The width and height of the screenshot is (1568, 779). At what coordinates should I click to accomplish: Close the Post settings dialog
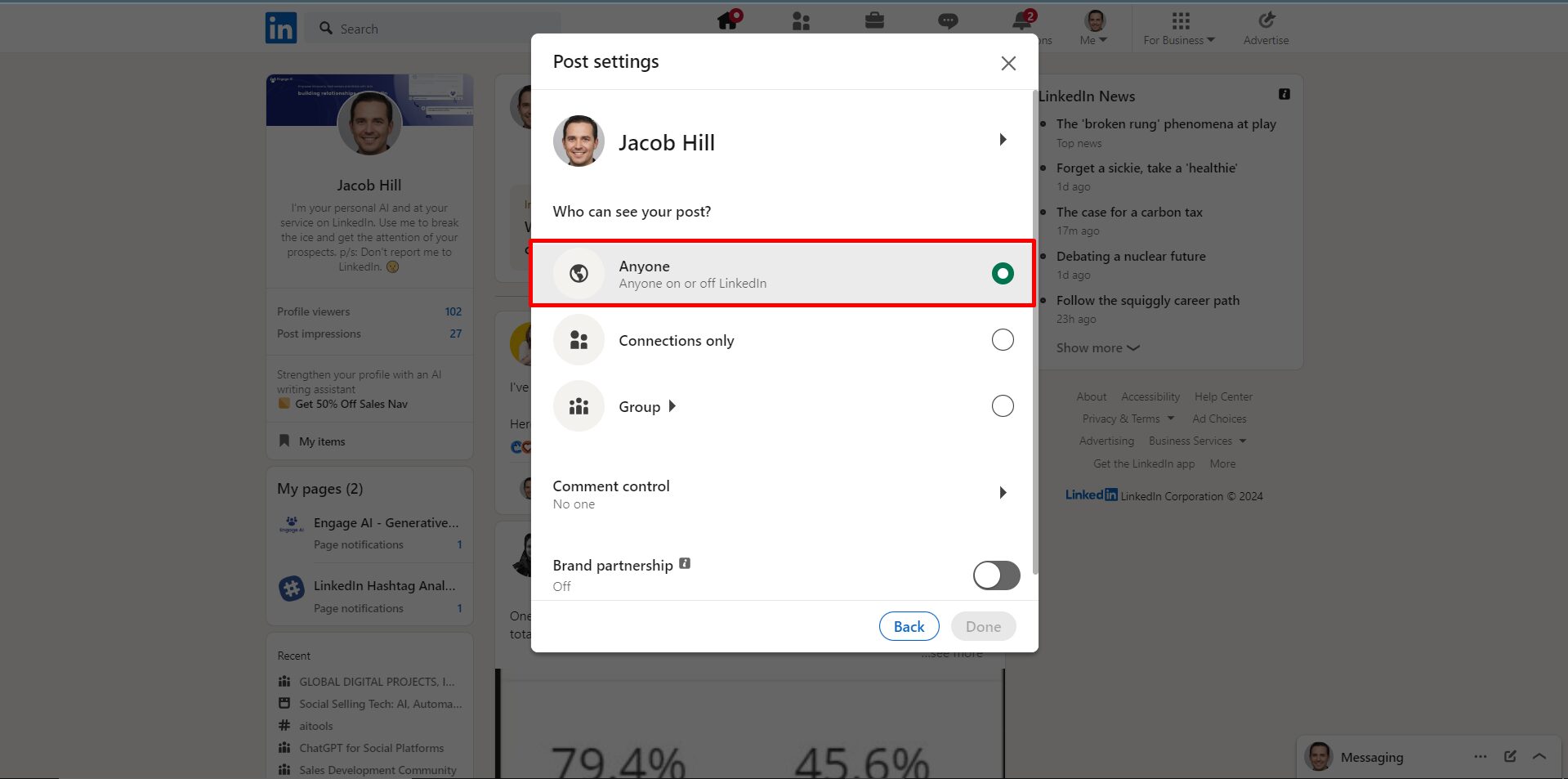coord(1008,64)
